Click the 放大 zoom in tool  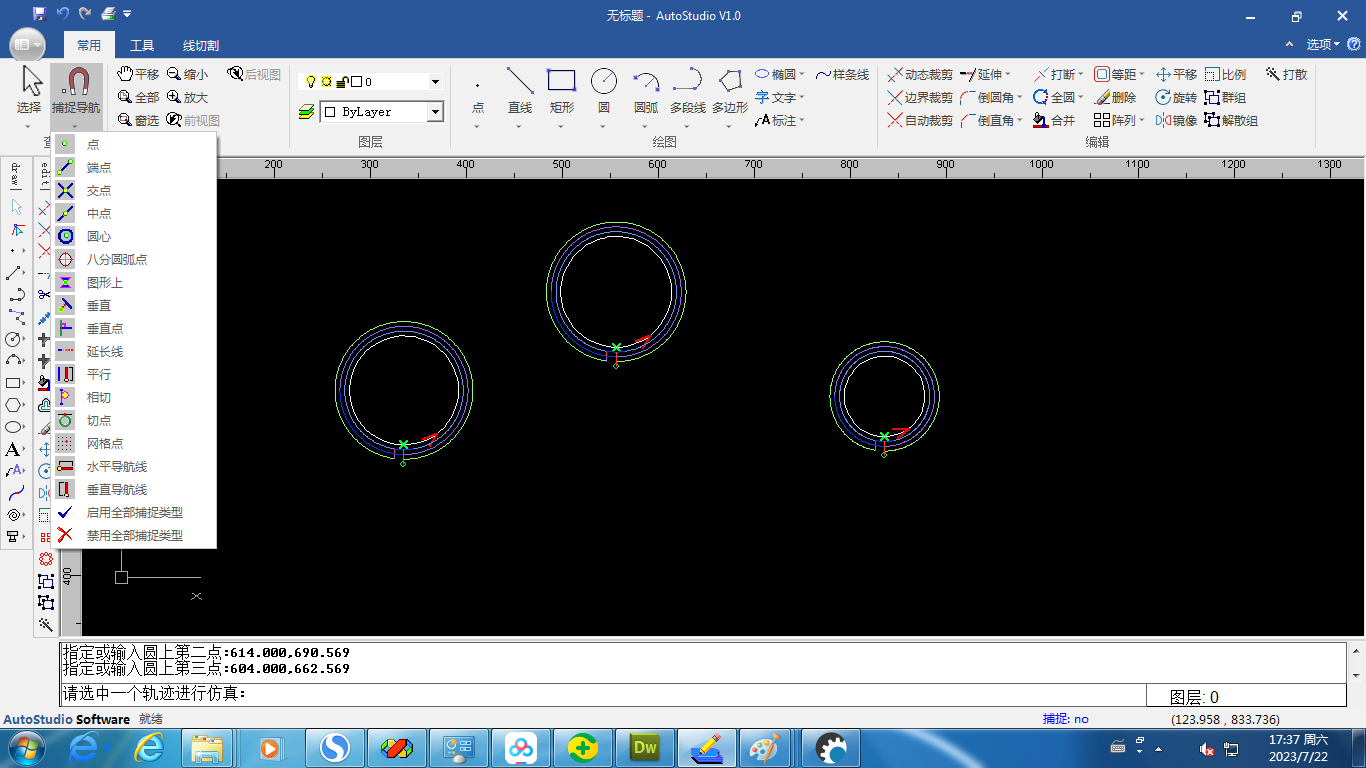pos(188,97)
